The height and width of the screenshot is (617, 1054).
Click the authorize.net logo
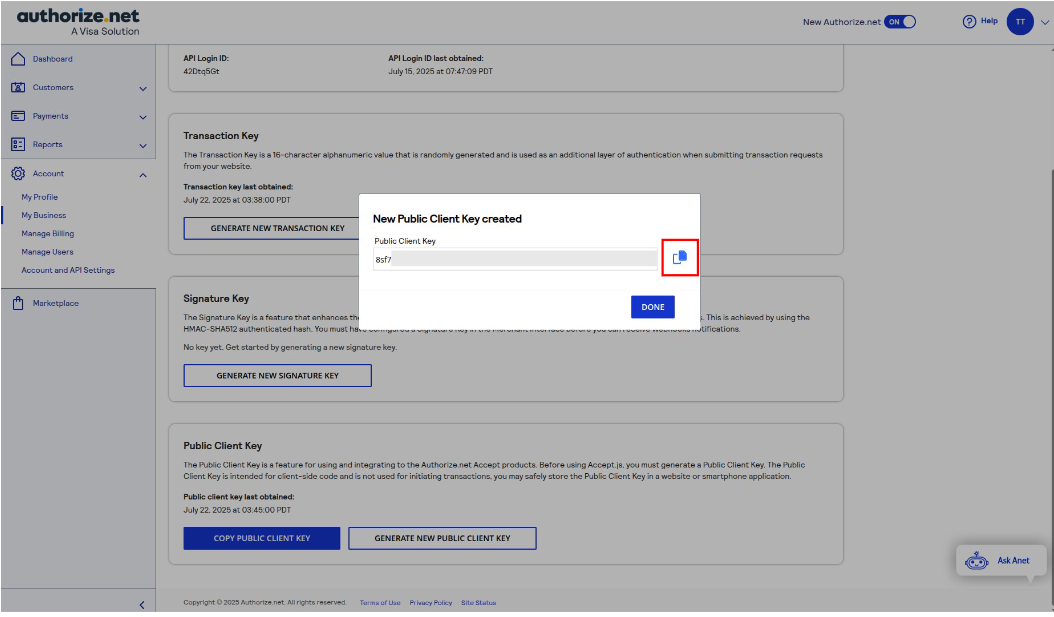pos(78,22)
